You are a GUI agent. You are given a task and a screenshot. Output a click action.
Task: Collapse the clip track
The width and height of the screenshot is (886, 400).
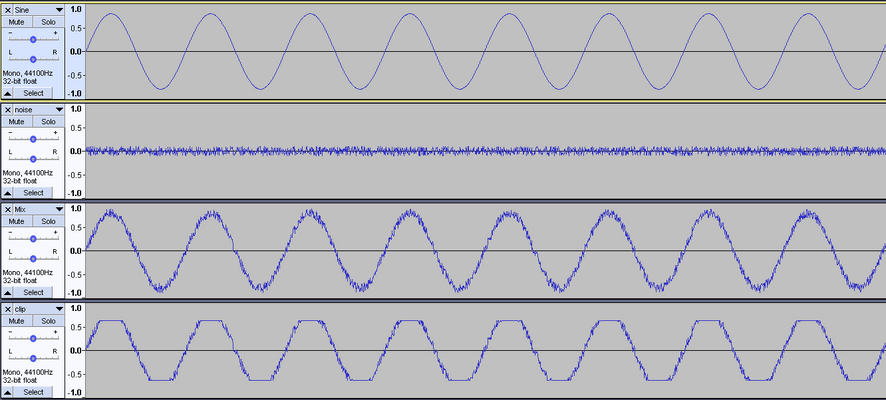click(8, 392)
